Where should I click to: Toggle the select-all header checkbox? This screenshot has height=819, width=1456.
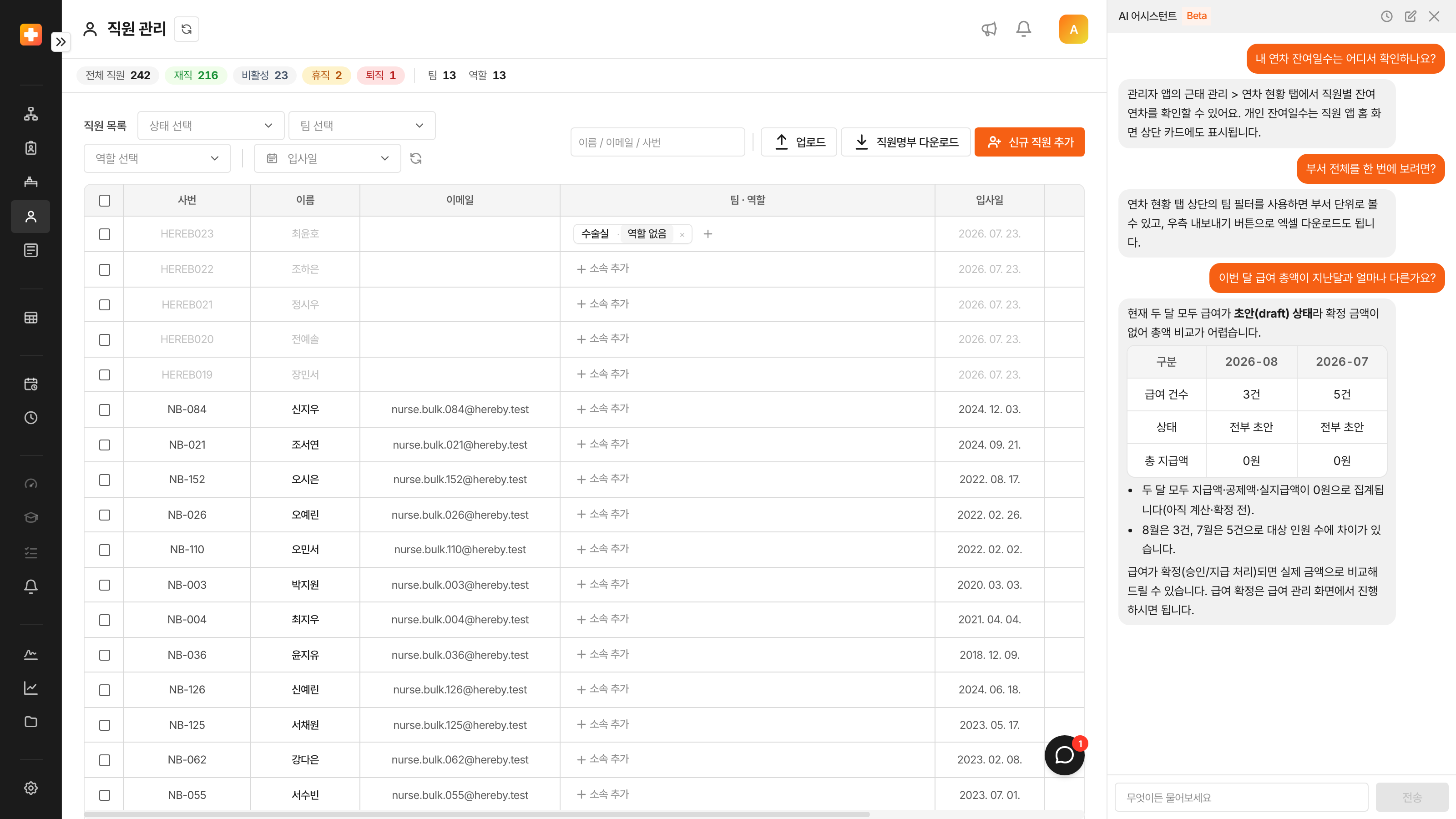[105, 201]
